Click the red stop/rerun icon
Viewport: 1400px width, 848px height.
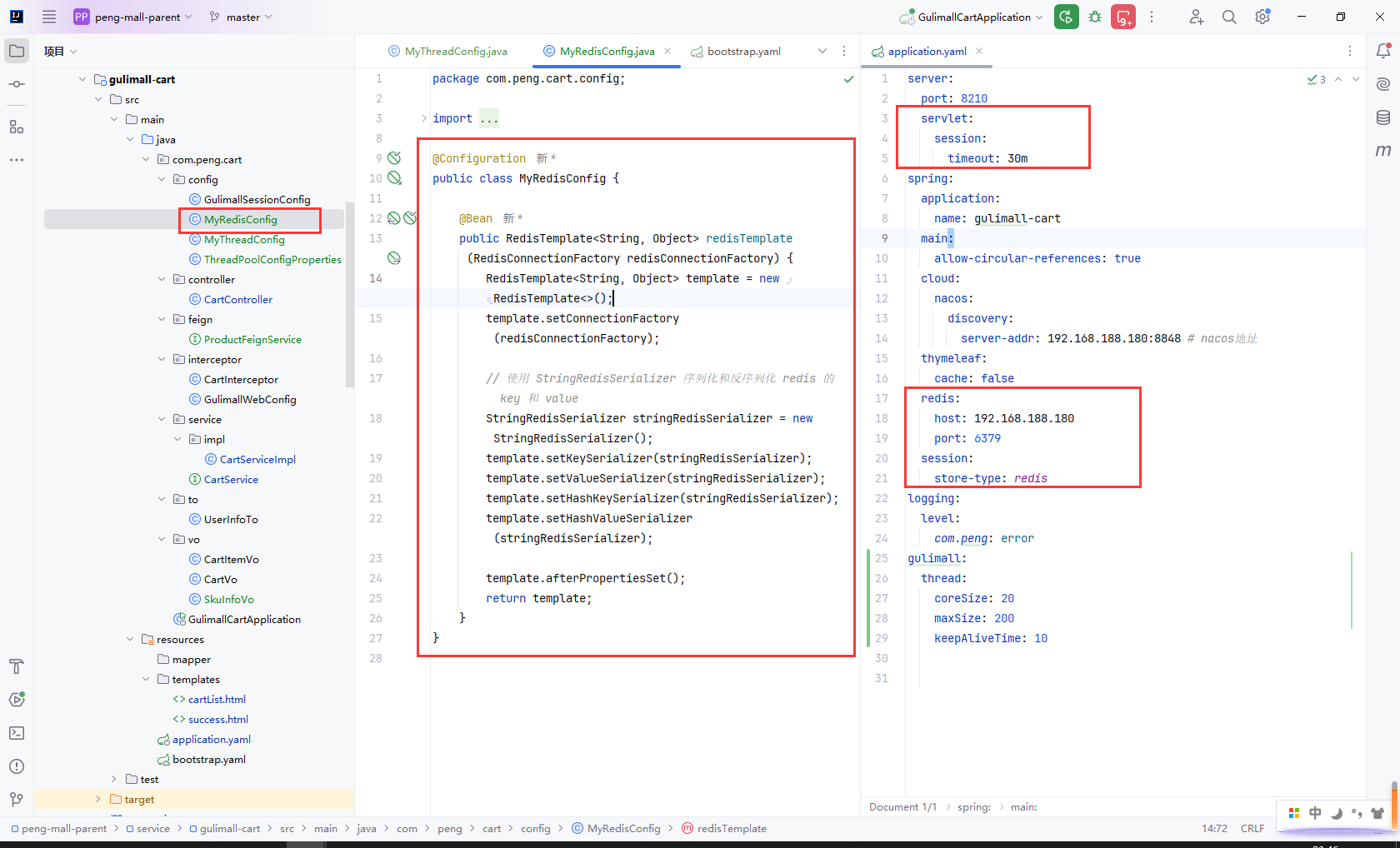[x=1123, y=17]
